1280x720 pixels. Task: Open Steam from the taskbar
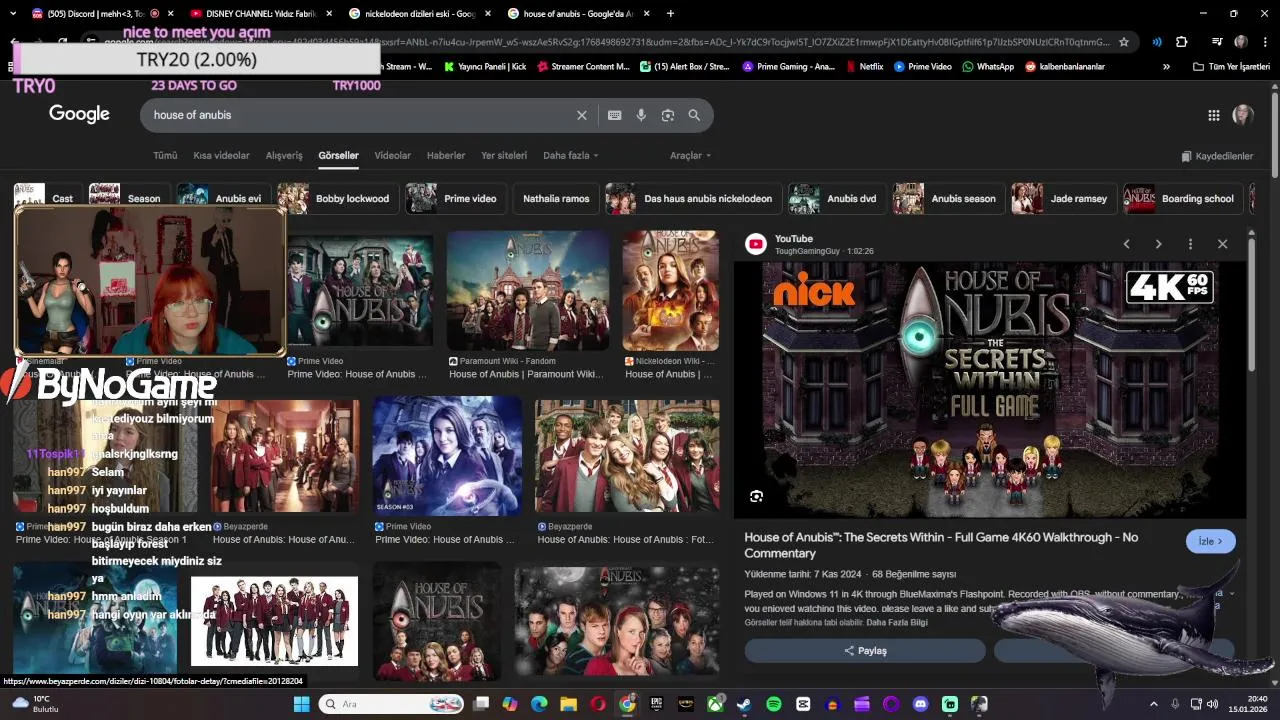coord(744,704)
